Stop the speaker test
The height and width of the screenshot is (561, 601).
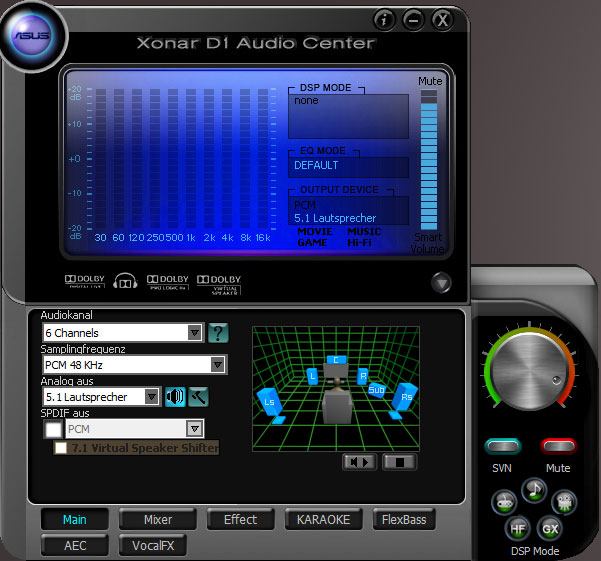pos(399,462)
